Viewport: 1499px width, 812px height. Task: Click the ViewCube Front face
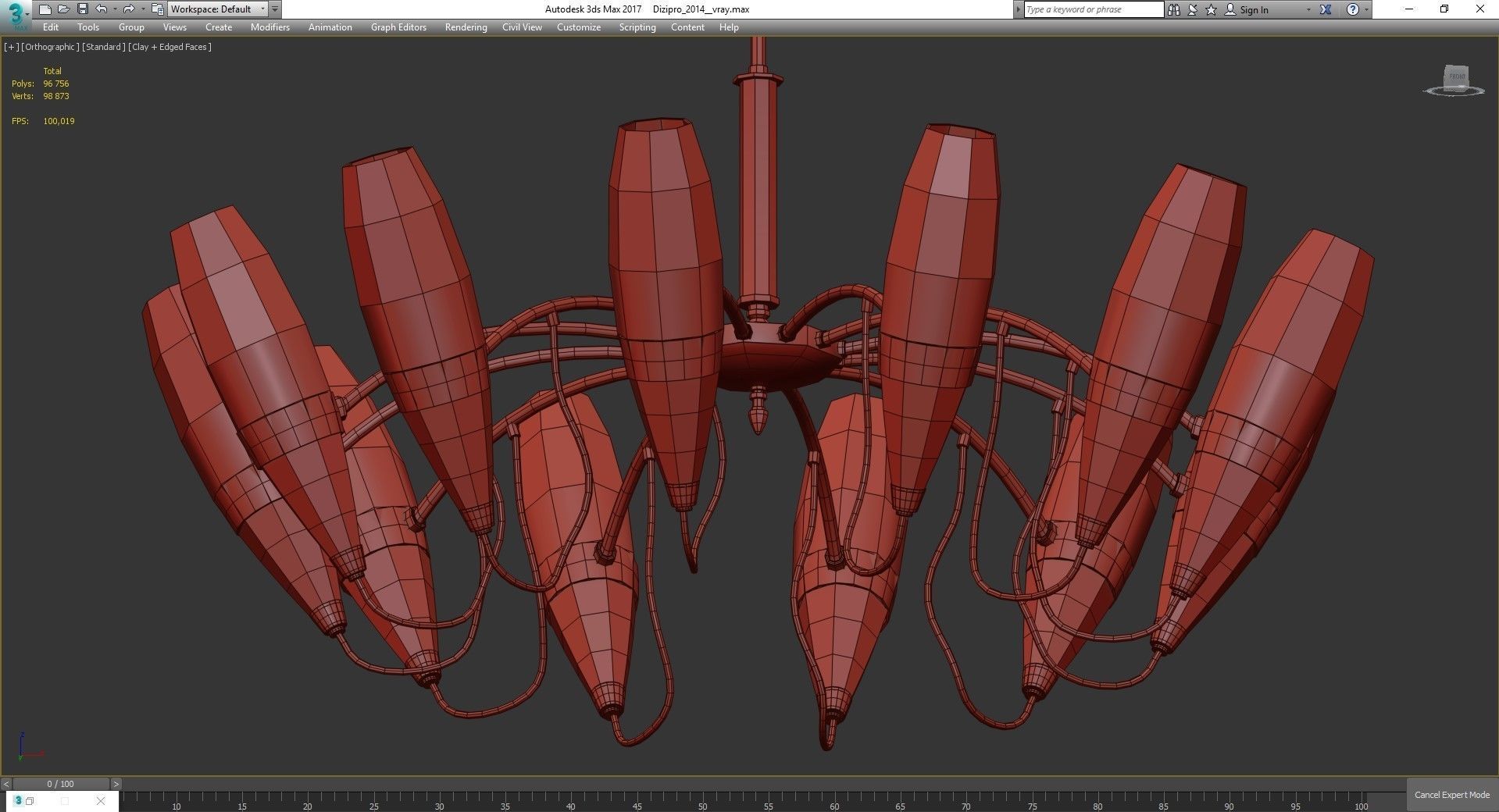tap(1457, 77)
